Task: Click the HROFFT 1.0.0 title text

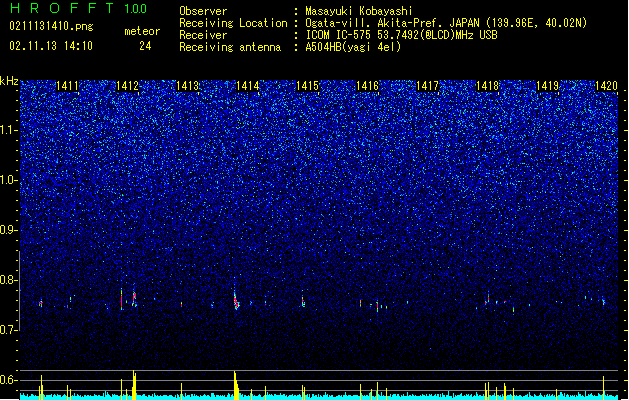Action: (78, 8)
